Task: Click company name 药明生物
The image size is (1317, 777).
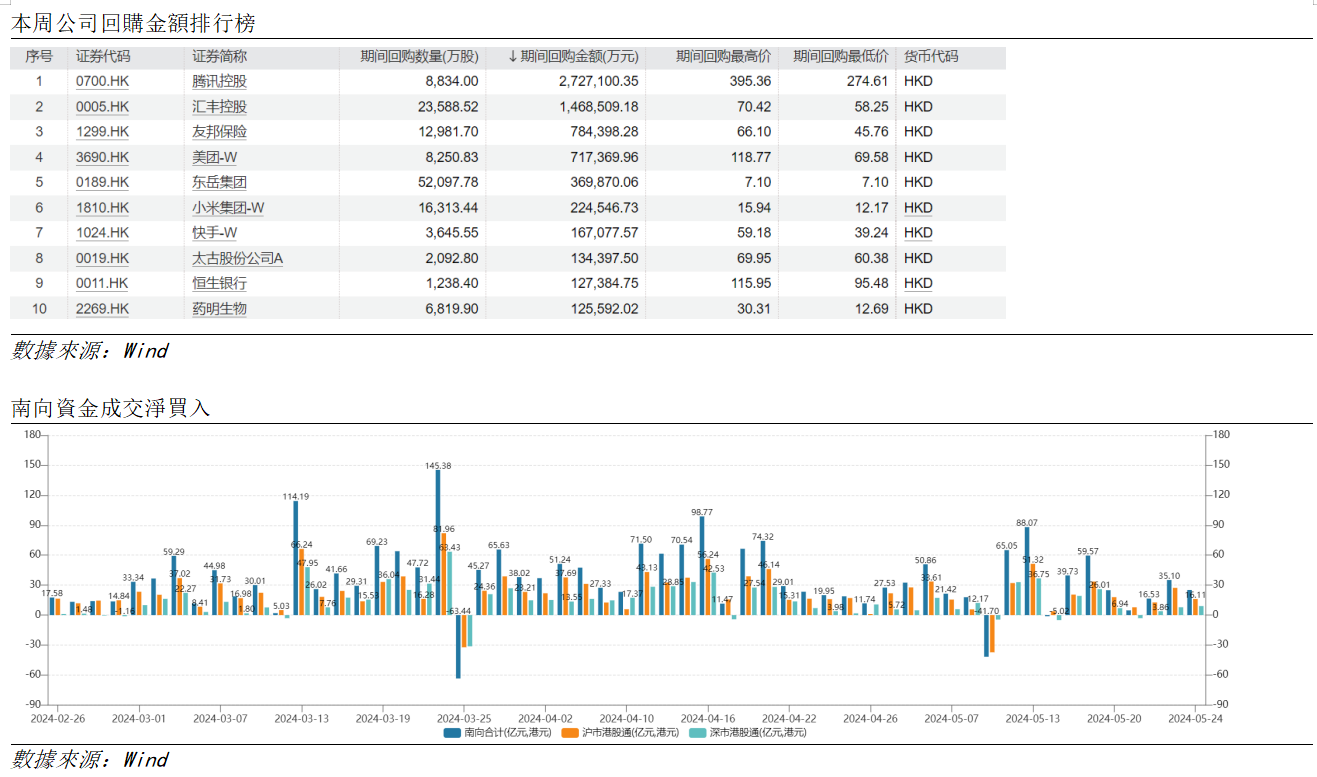Action: (219, 309)
